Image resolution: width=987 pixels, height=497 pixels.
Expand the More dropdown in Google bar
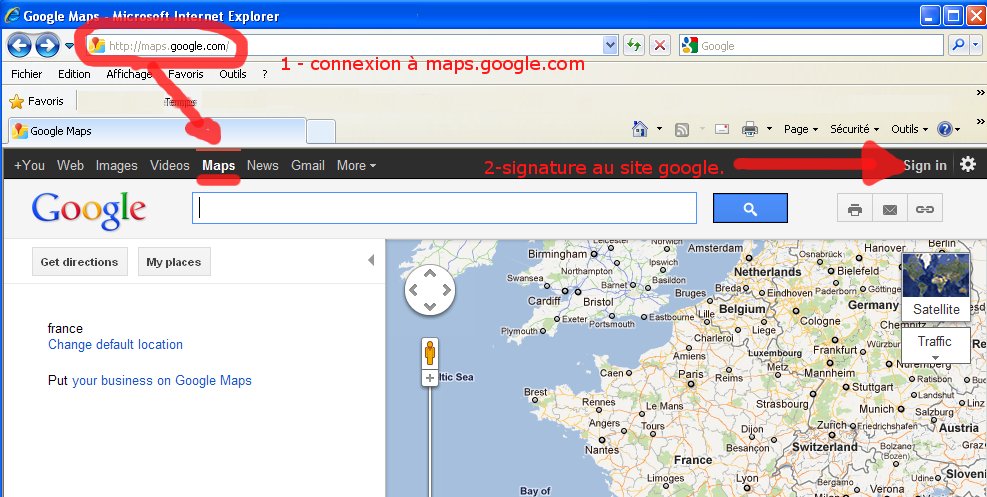(356, 165)
